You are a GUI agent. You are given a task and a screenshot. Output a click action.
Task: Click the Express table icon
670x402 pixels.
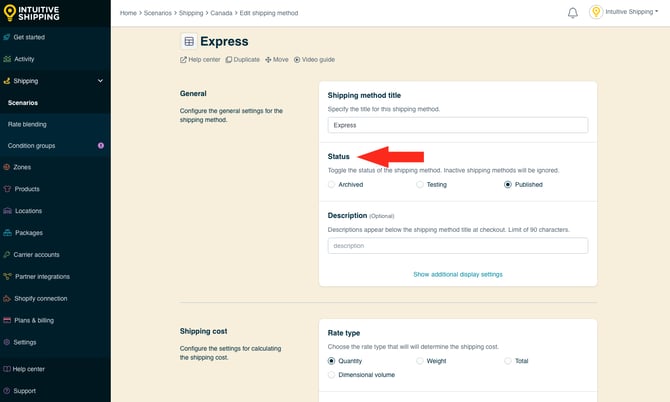click(x=189, y=41)
